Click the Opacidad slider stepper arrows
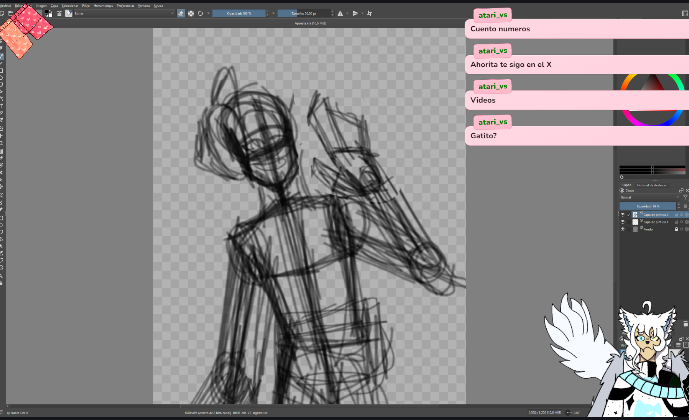The width and height of the screenshot is (689, 420). pyautogui.click(x=268, y=14)
